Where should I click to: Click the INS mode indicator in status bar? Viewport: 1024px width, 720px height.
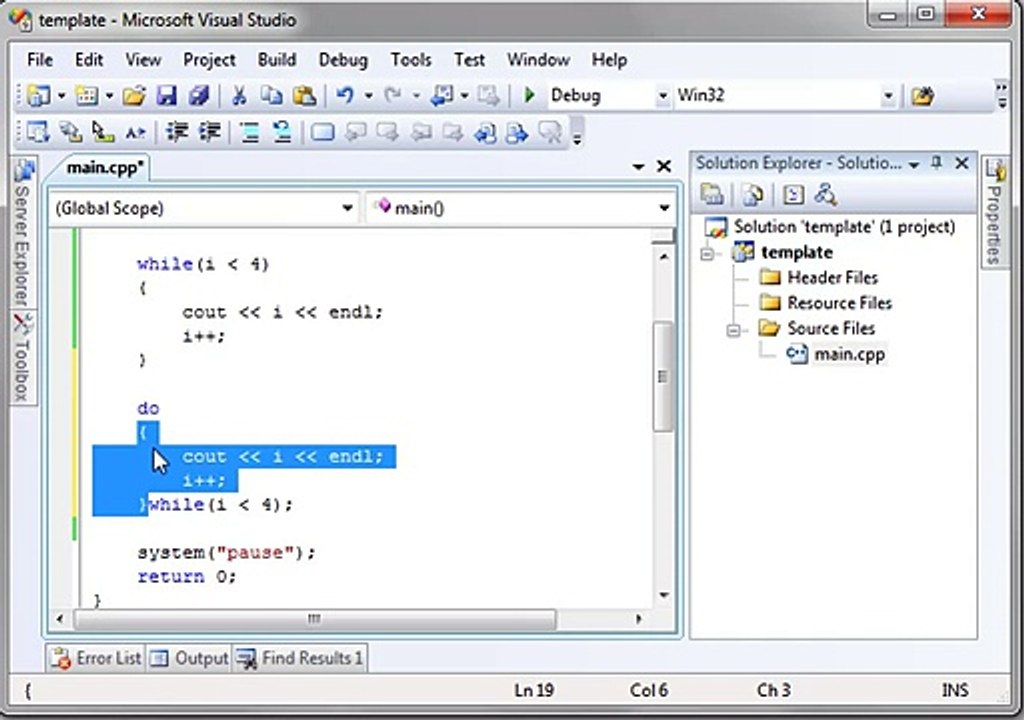click(x=955, y=691)
